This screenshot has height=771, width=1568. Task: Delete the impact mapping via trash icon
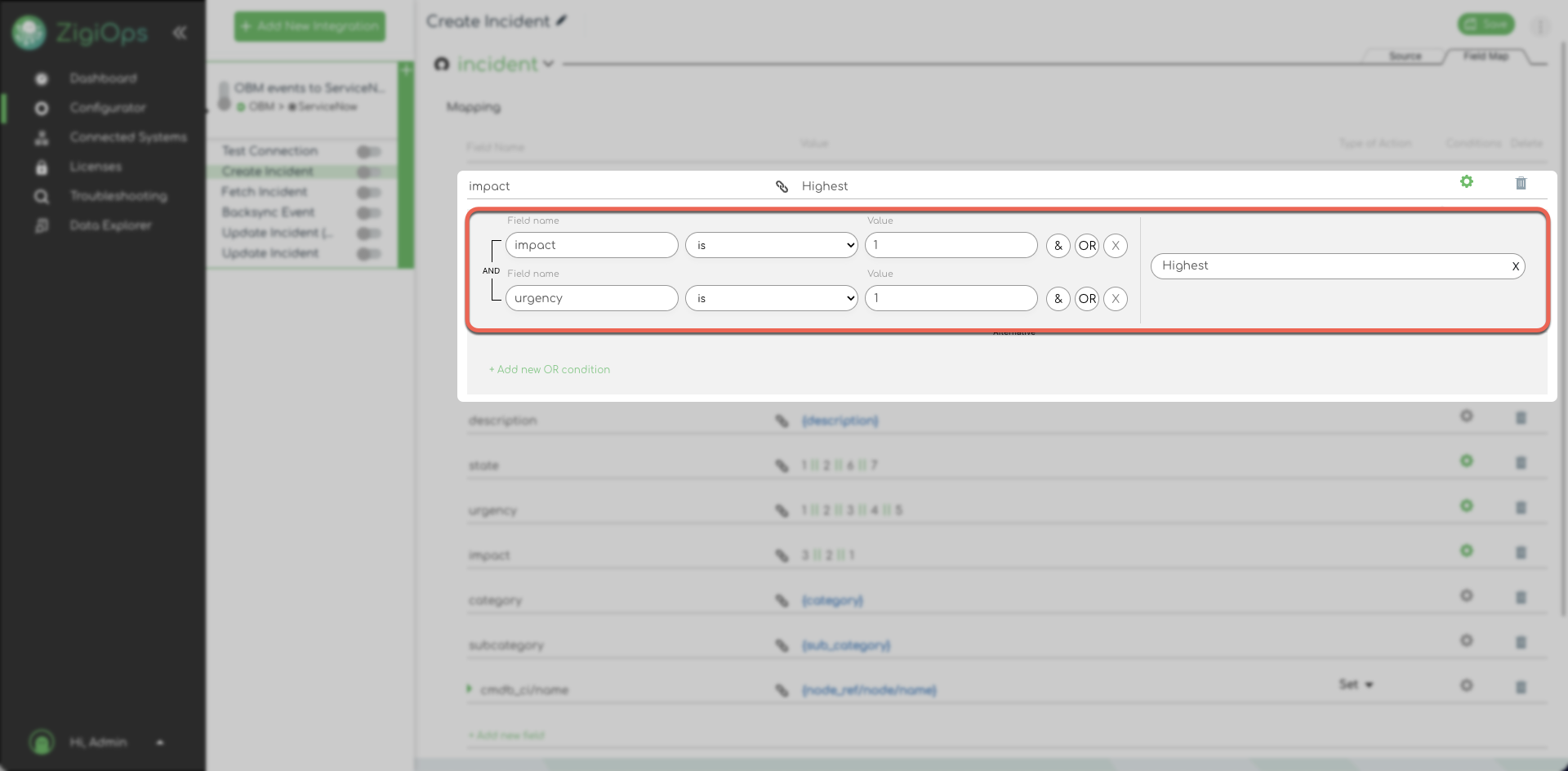(x=1521, y=184)
